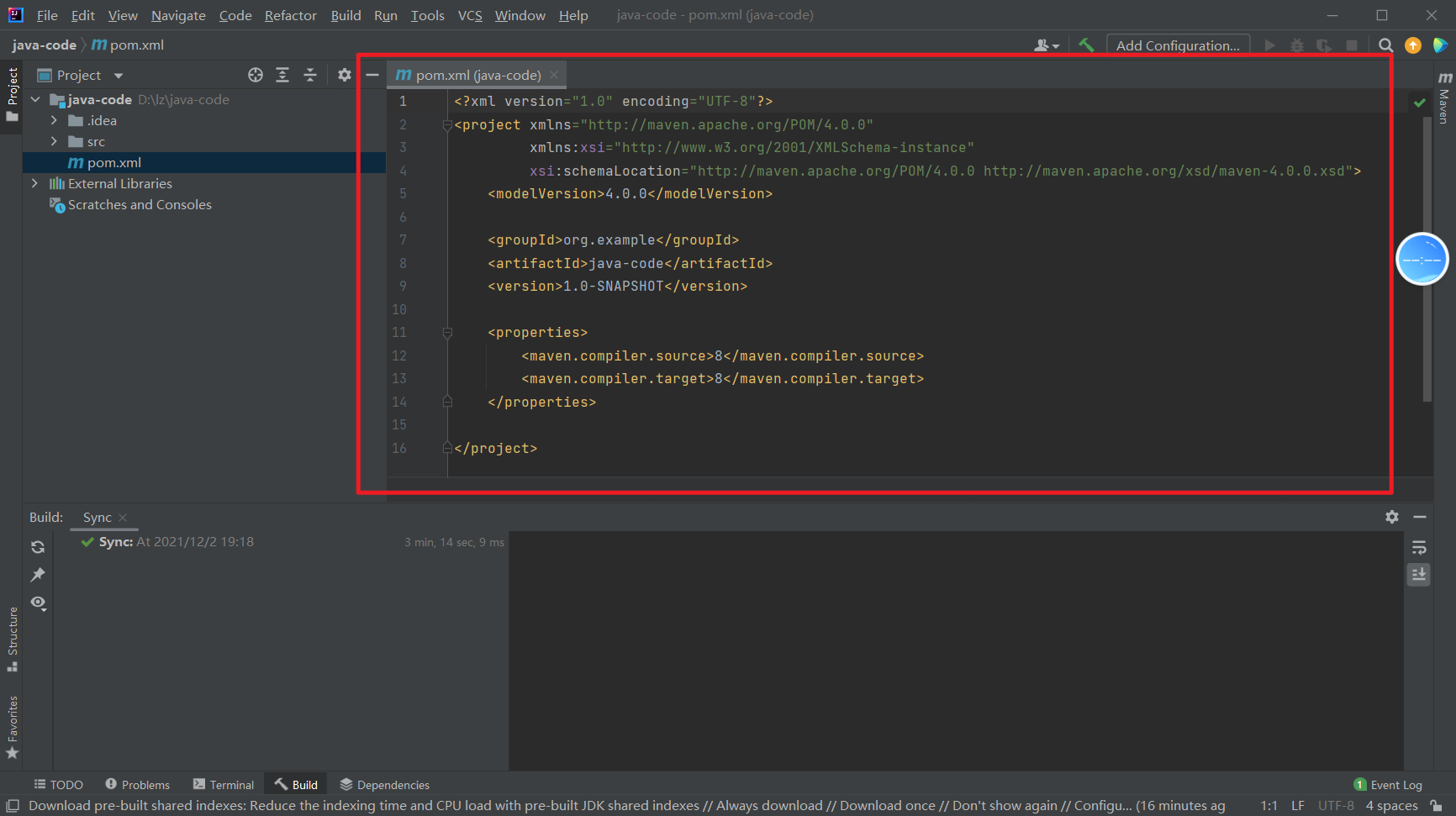Screen dimensions: 1456x816
Task: Collapse the project tag fold on line 2
Action: tap(447, 125)
